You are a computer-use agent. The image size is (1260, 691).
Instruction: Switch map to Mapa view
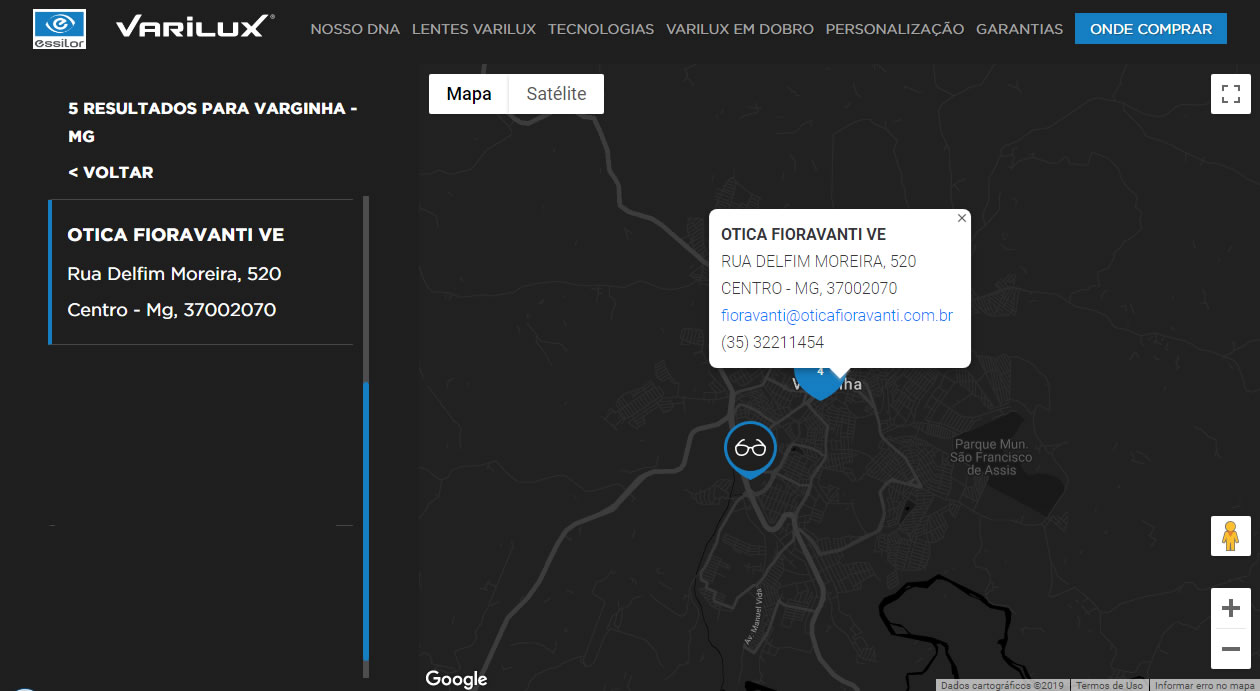tap(469, 94)
